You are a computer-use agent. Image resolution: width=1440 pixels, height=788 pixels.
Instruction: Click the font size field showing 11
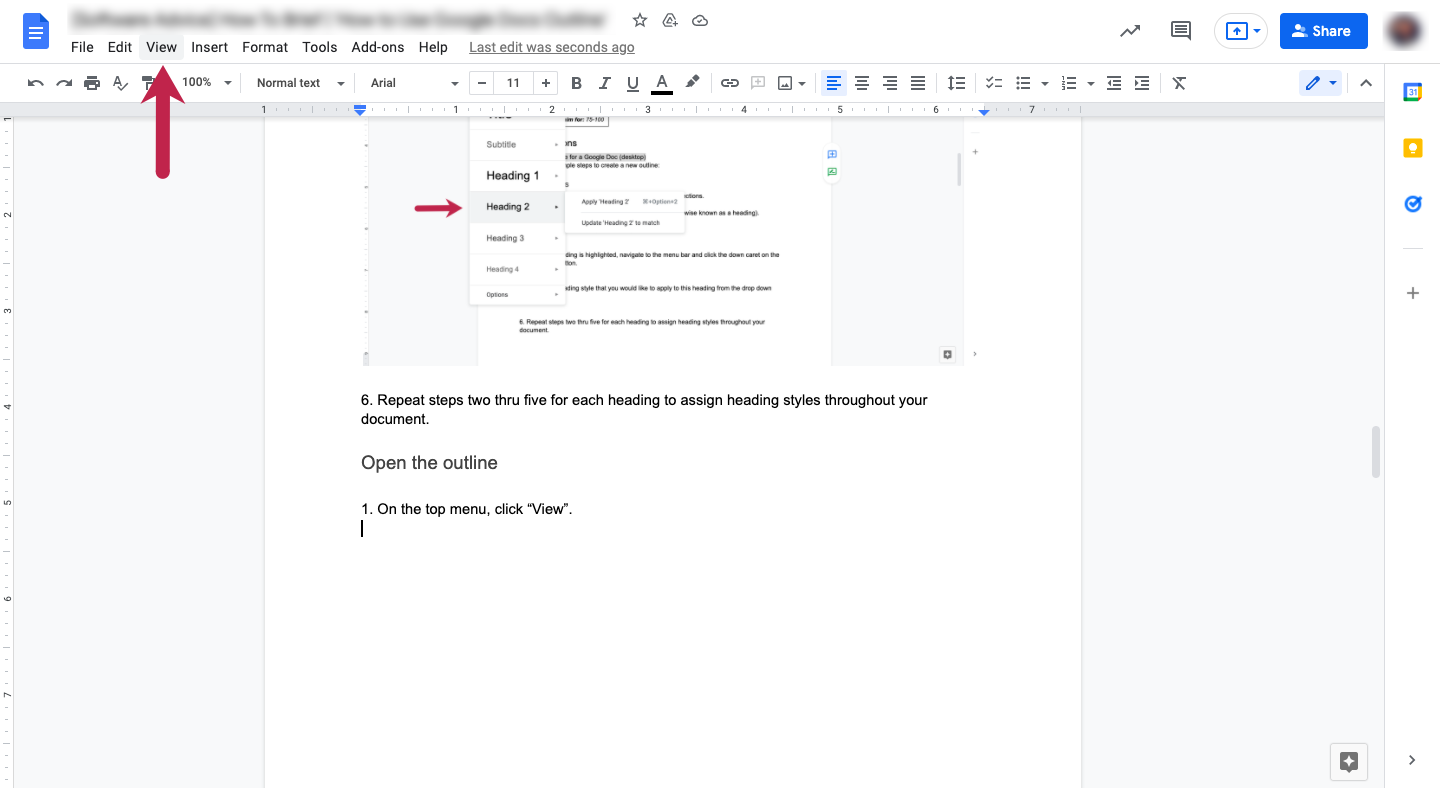pos(513,83)
